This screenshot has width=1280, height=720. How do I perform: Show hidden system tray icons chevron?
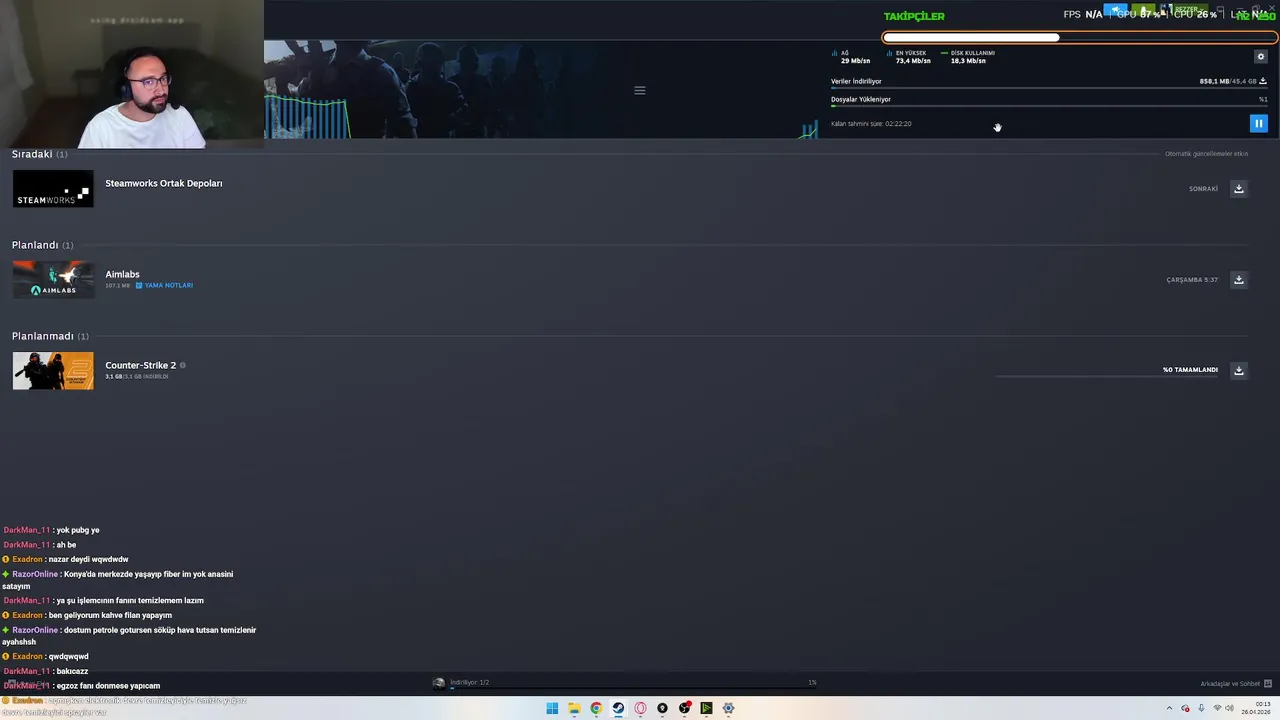coord(1170,708)
